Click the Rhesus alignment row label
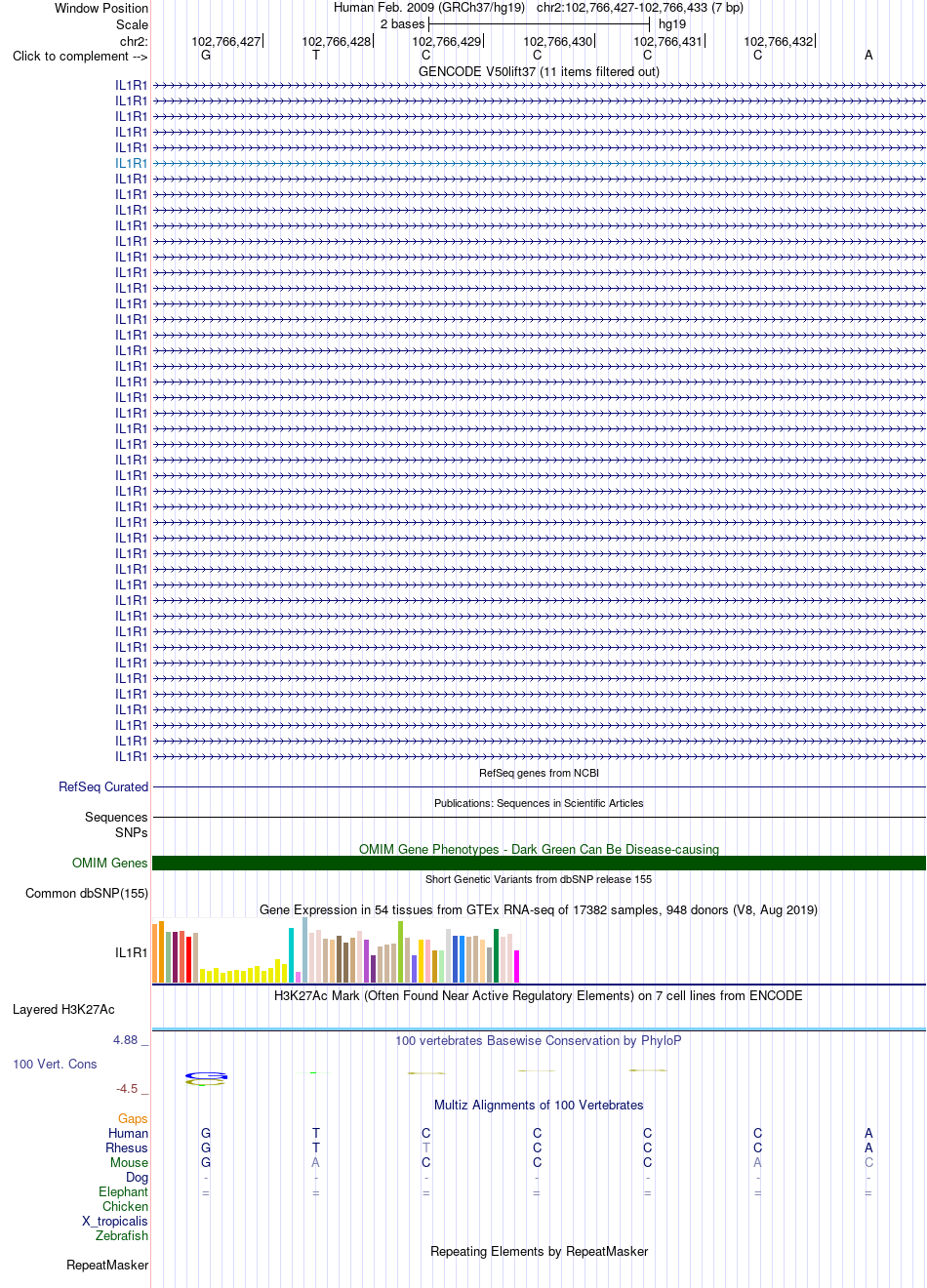Image resolution: width=927 pixels, height=1288 pixels. point(127,1147)
